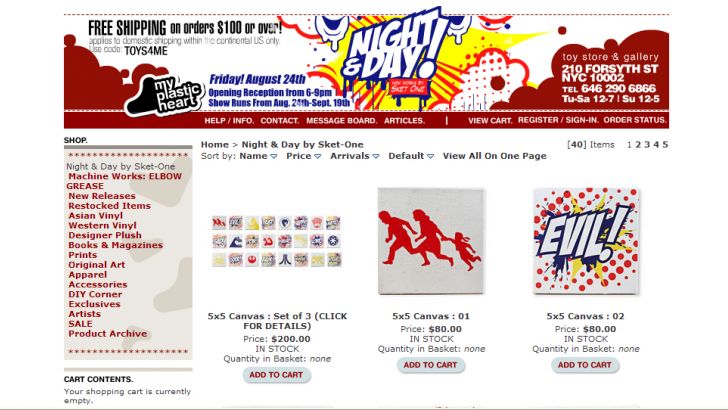
Task: Click the My Plastic Heart logo
Action: [x=163, y=97]
